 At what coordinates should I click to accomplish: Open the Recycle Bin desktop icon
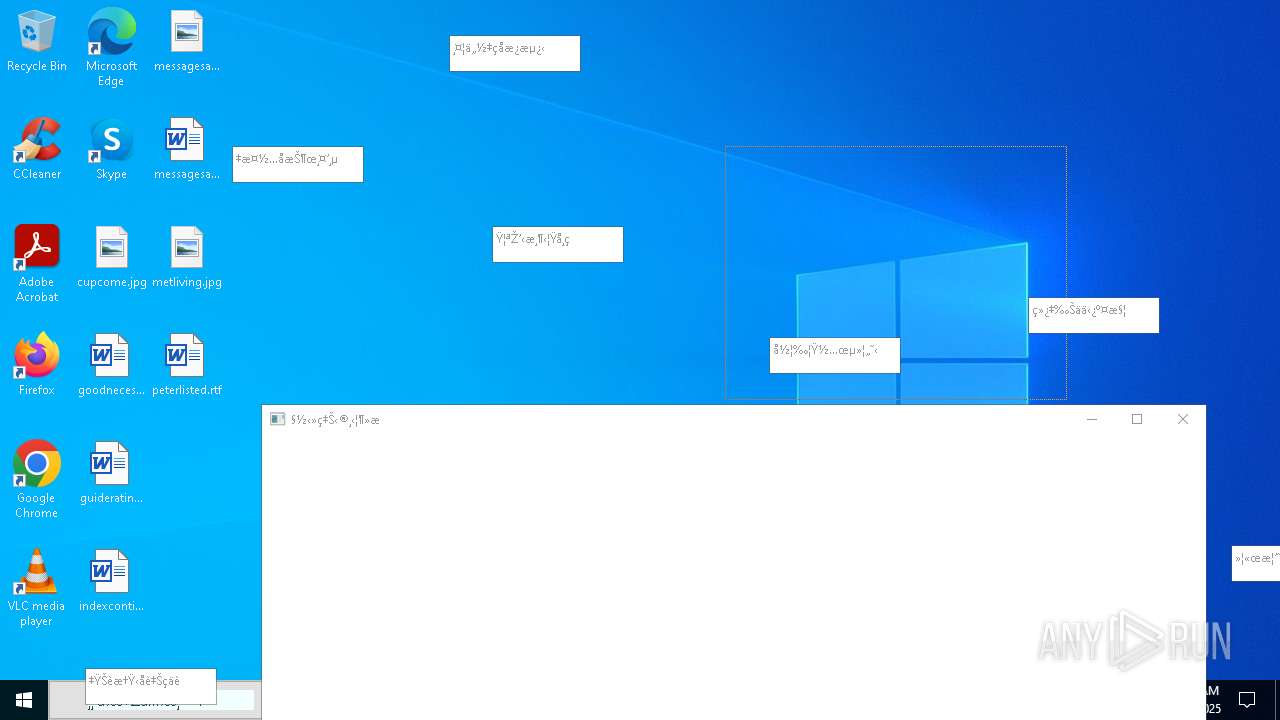[37, 41]
